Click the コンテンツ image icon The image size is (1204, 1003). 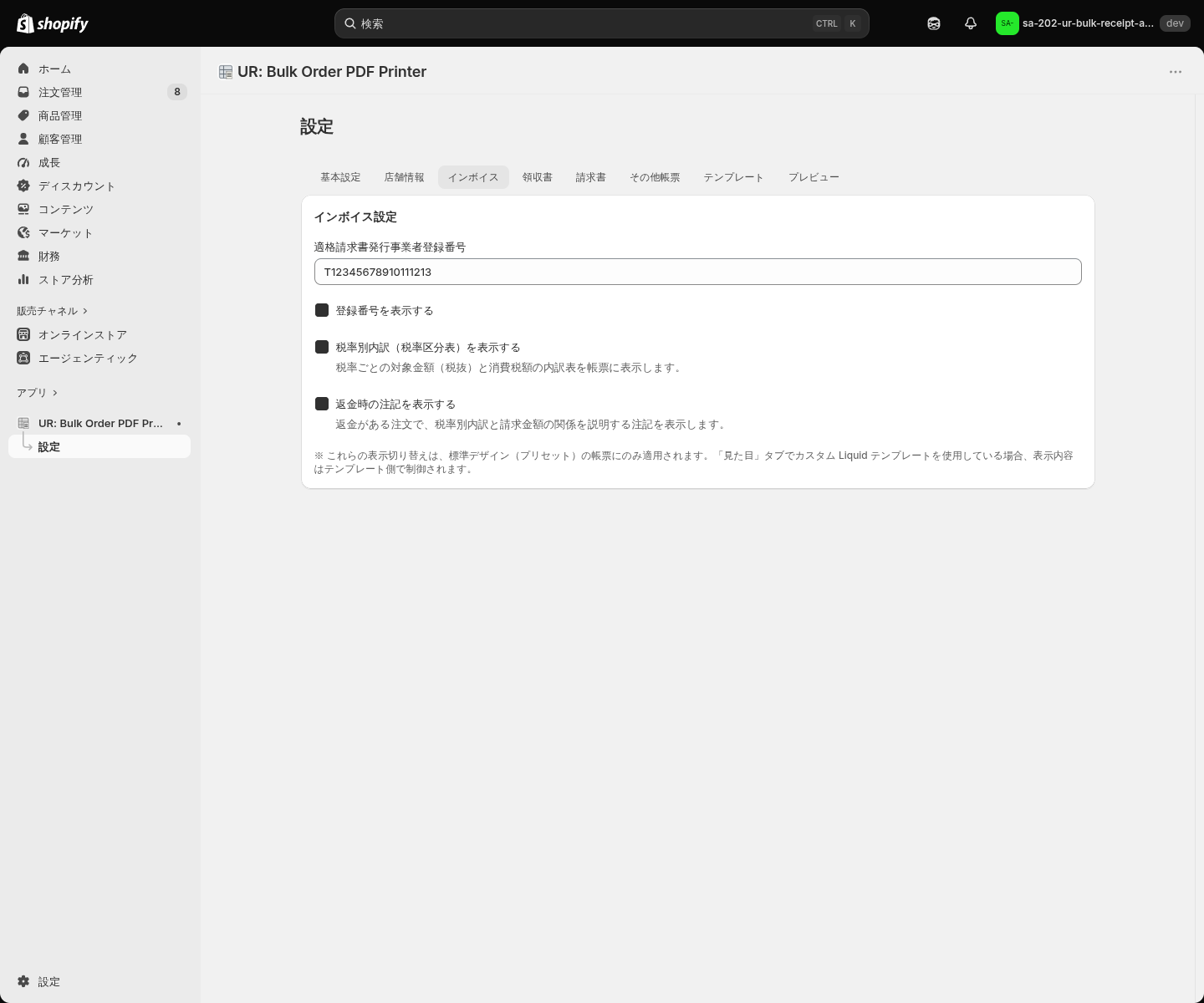(x=23, y=209)
